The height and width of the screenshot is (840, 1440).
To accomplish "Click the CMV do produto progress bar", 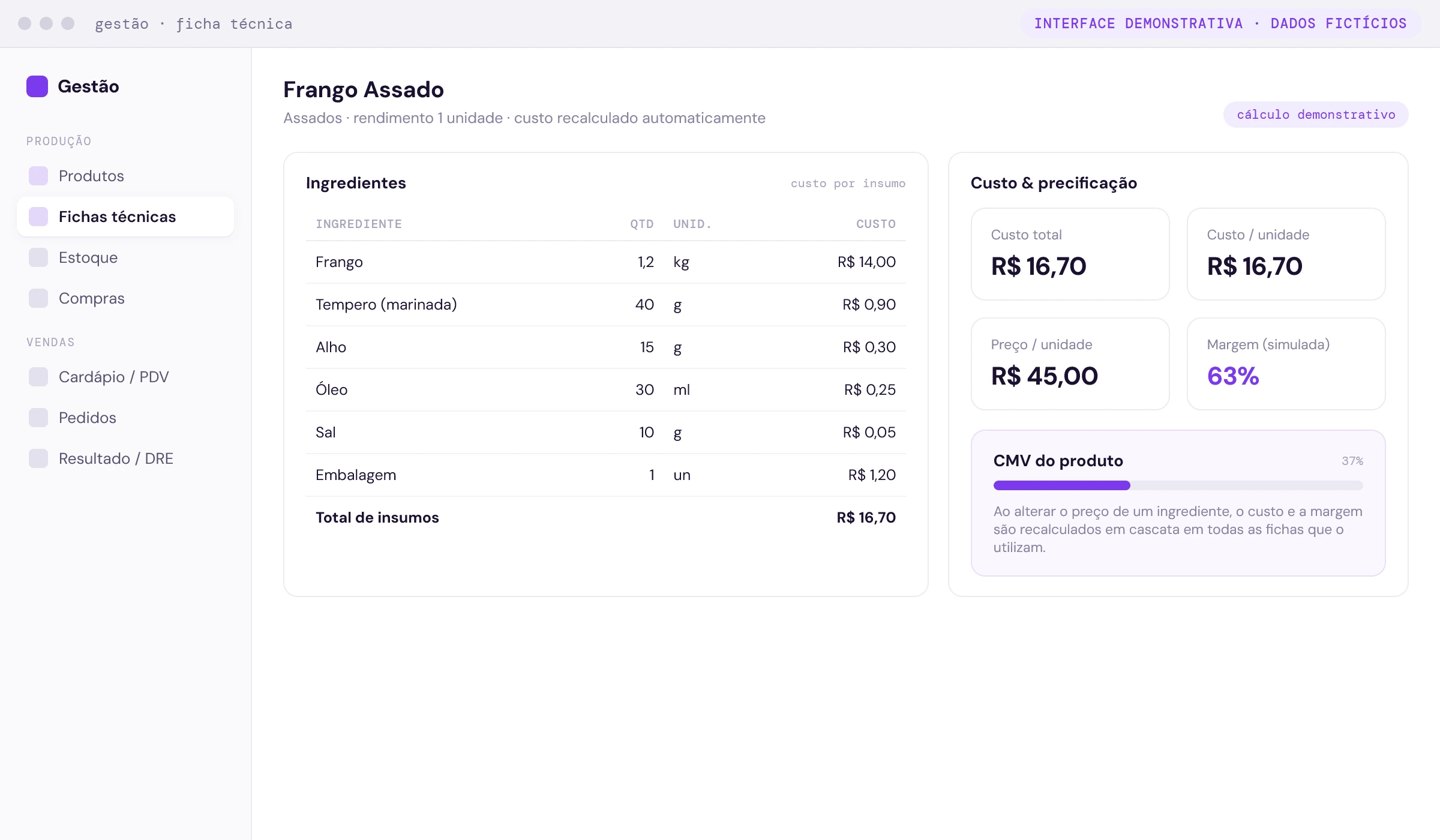I will [1178, 485].
